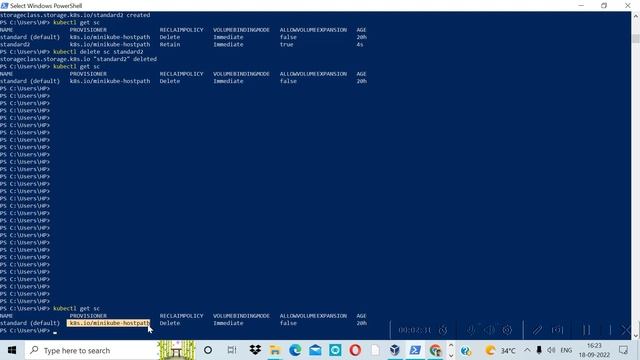Open the recorder settings gear
The height and width of the screenshot is (360, 640).
507,330
